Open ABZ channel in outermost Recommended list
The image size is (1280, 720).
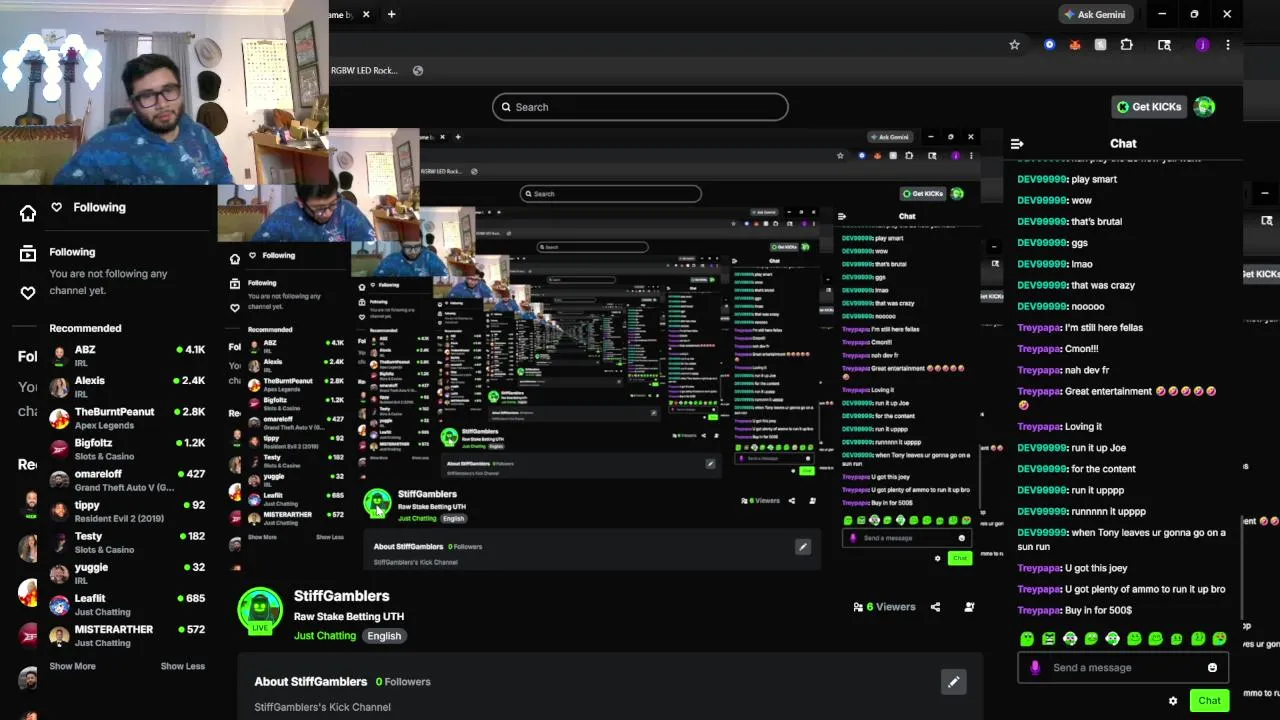[x=127, y=356]
